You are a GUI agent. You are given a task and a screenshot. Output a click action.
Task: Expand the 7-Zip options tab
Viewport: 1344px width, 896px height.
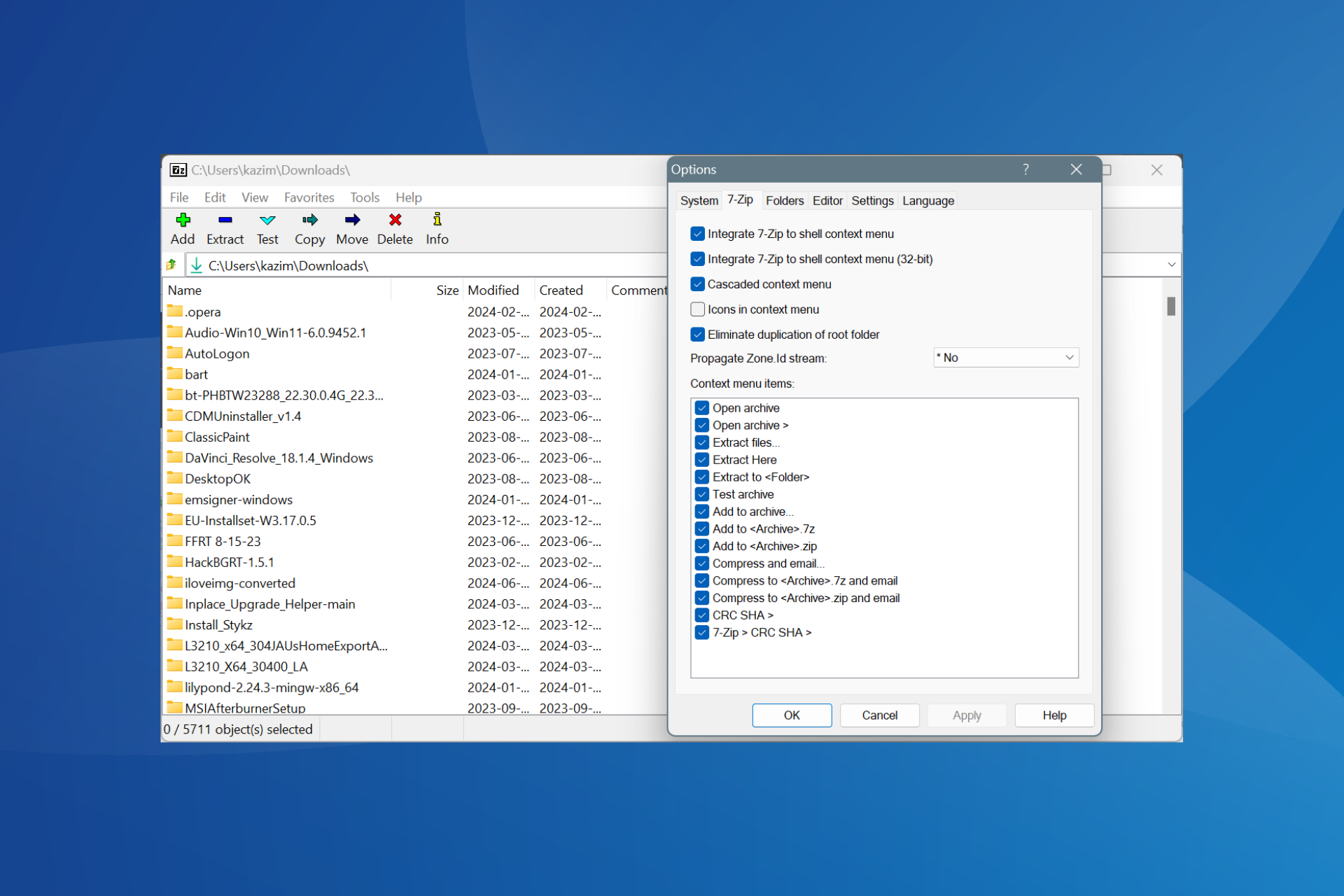coord(741,200)
